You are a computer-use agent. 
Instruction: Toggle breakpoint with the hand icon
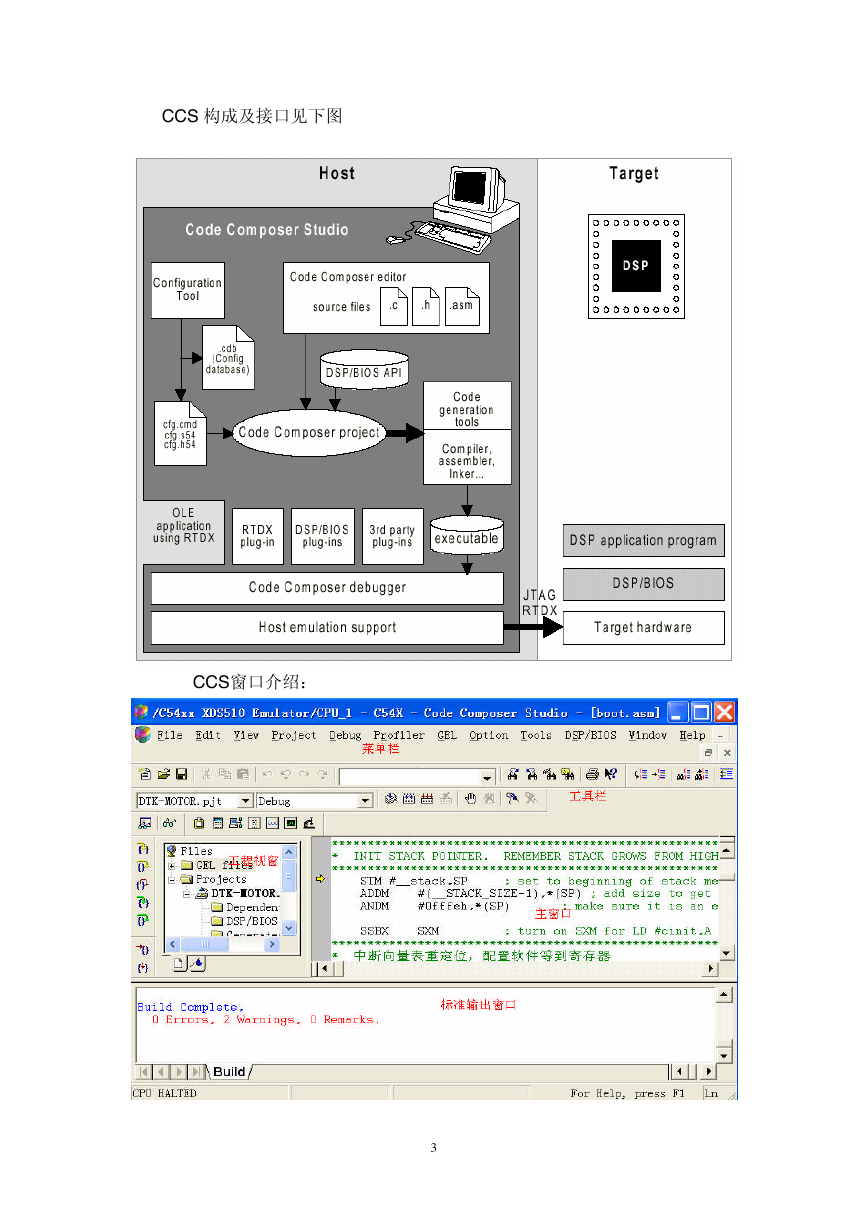tap(470, 799)
